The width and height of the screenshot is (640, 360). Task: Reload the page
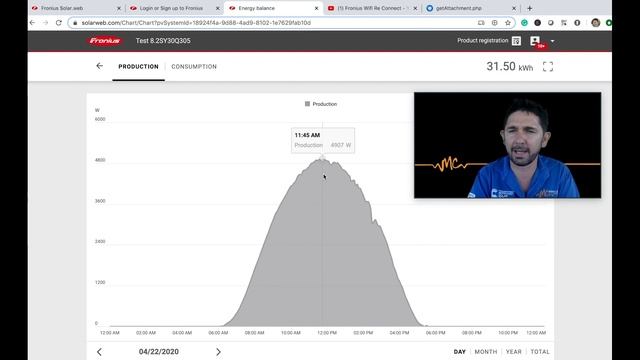(x=59, y=23)
